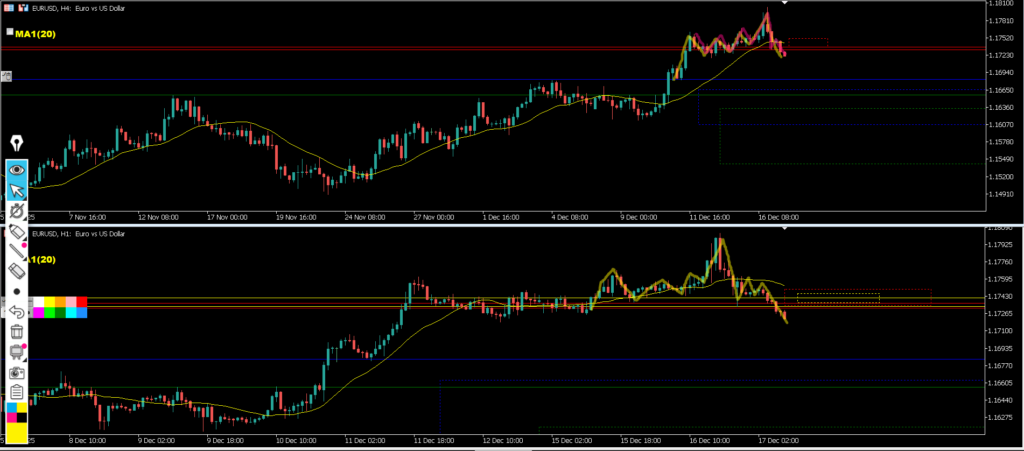Screen dimensions: 1024x451
Task: Toggle the MA1(20) checkbox in H4 chart
Action: point(10,31)
